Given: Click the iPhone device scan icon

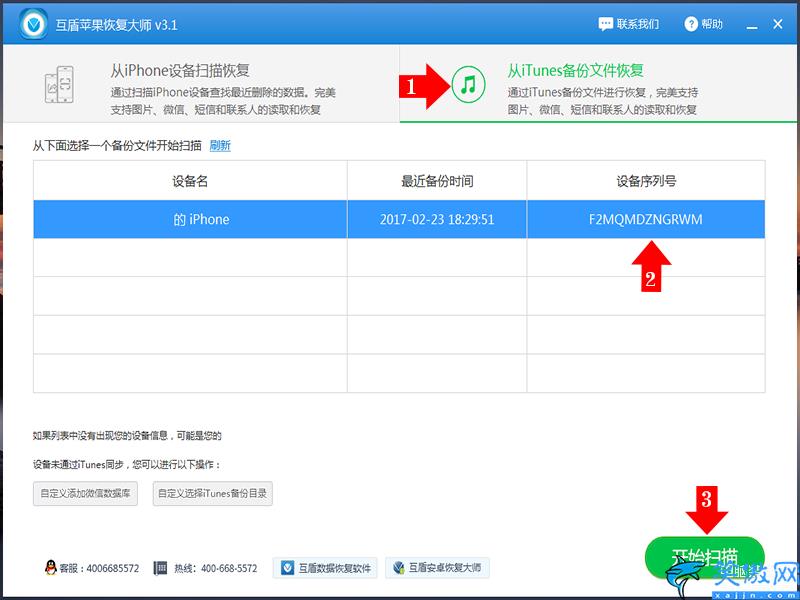Looking at the screenshot, I should 59,85.
